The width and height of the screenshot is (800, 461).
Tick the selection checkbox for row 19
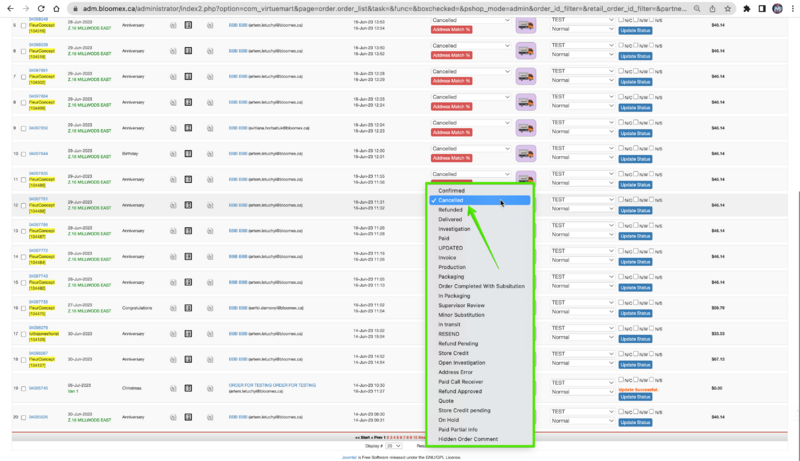pos(23,389)
